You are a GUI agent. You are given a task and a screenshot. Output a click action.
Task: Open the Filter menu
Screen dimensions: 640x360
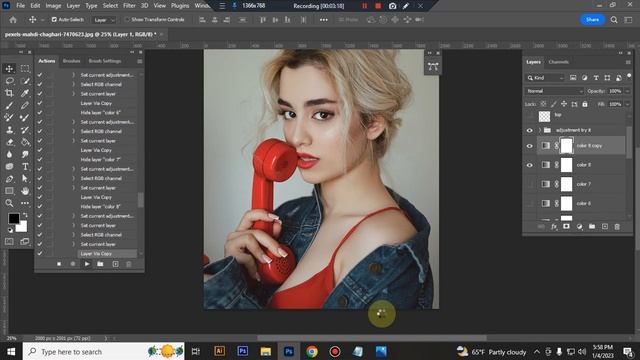[x=129, y=6]
